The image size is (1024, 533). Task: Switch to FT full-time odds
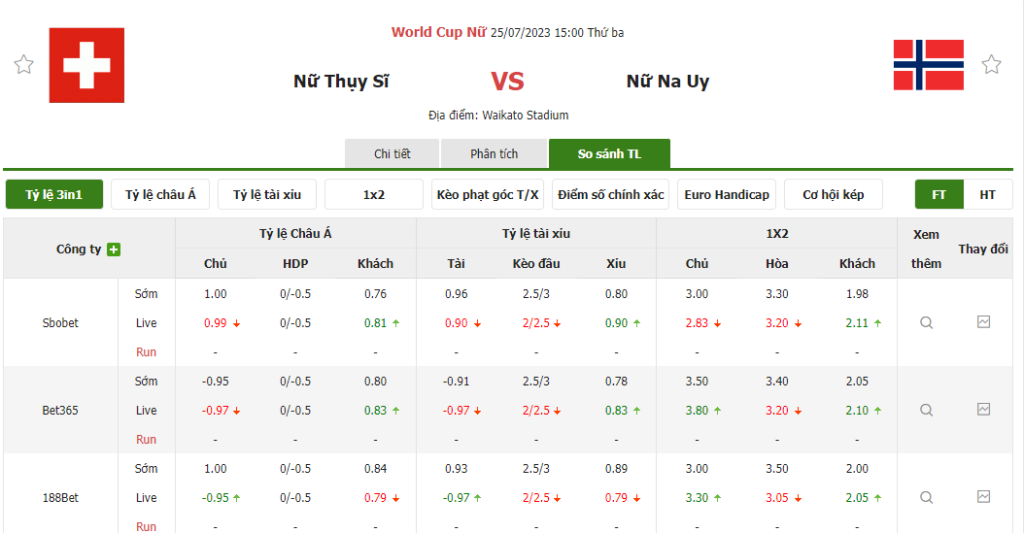(939, 195)
